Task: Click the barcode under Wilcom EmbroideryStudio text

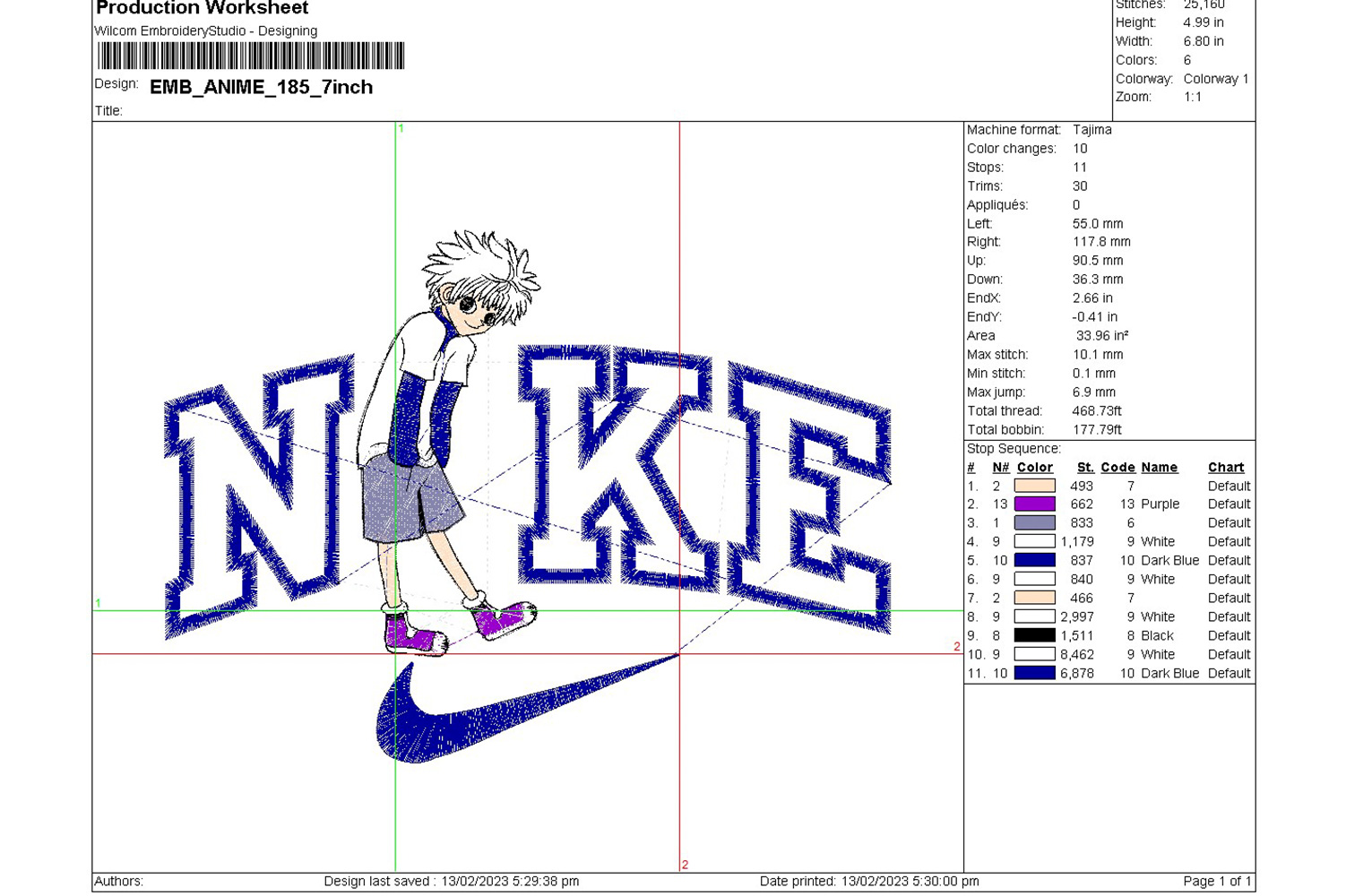Action: [251, 56]
